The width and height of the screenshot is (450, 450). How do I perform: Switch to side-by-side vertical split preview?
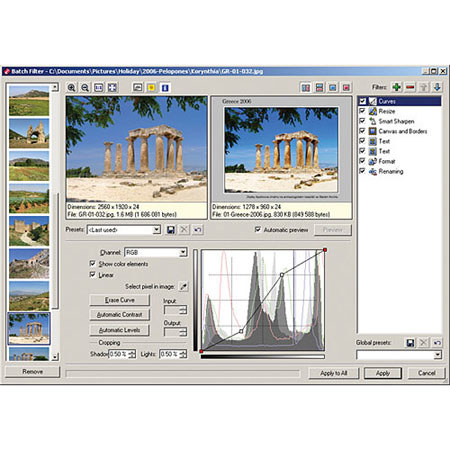306,87
